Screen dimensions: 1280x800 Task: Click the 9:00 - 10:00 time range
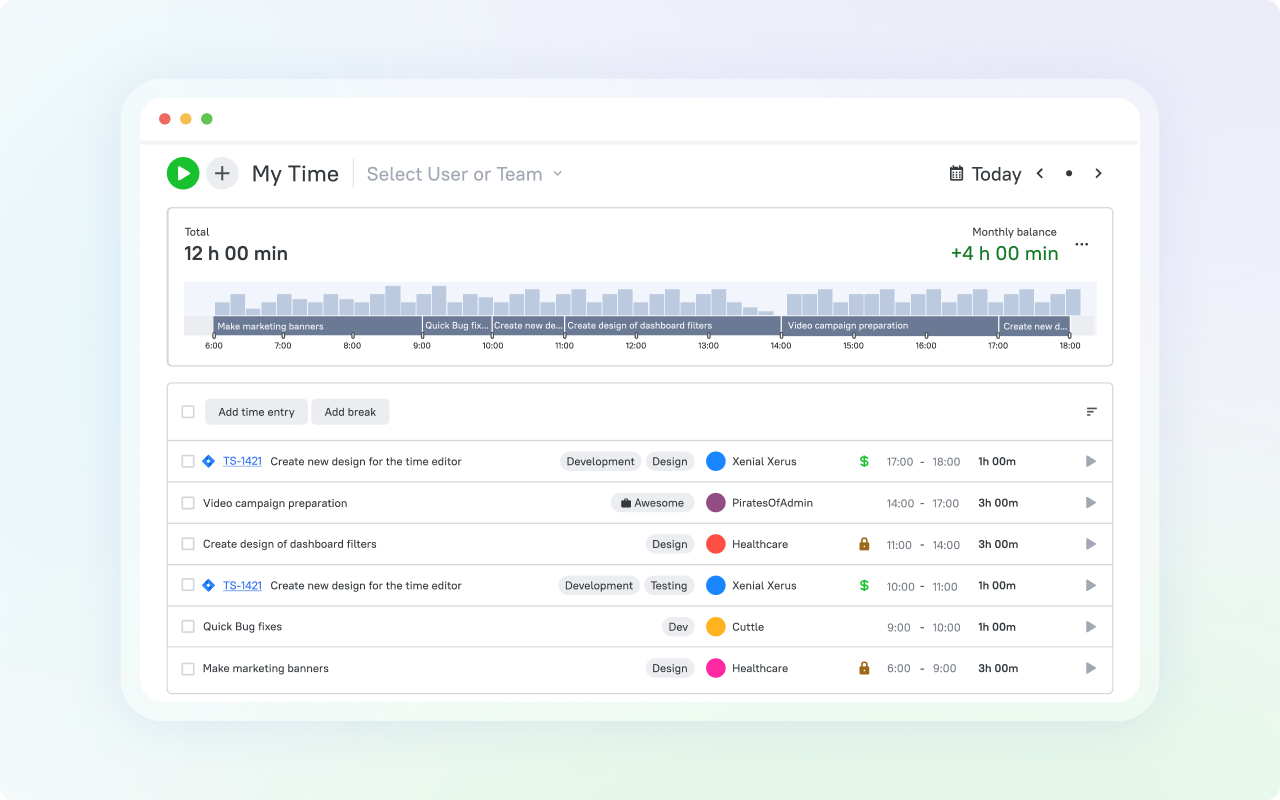coord(923,627)
